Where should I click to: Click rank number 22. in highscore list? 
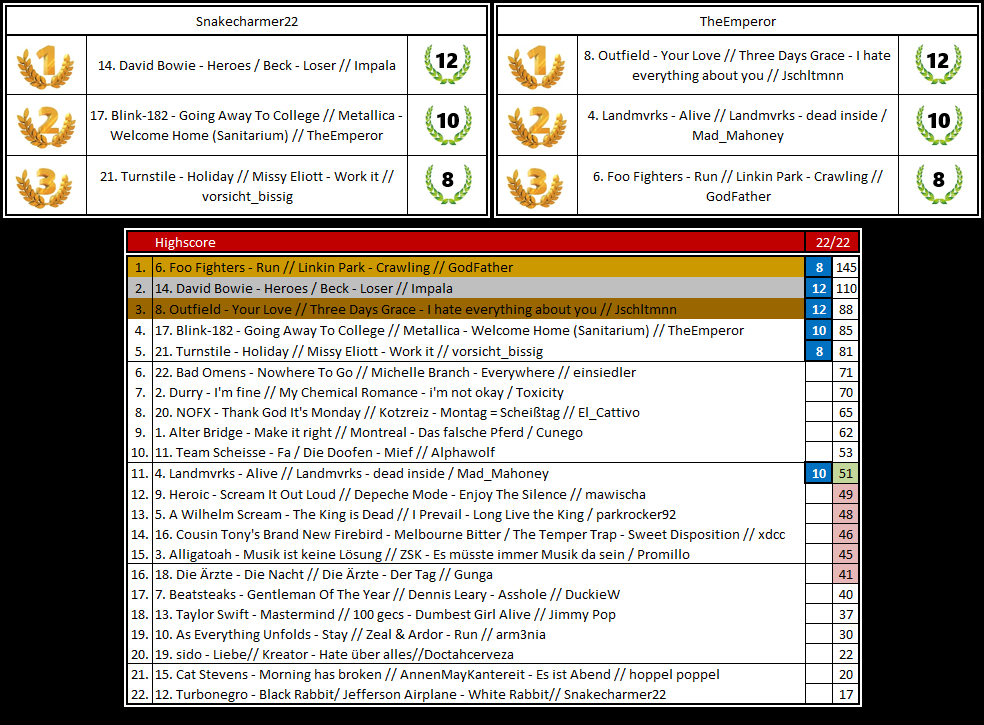click(140, 694)
